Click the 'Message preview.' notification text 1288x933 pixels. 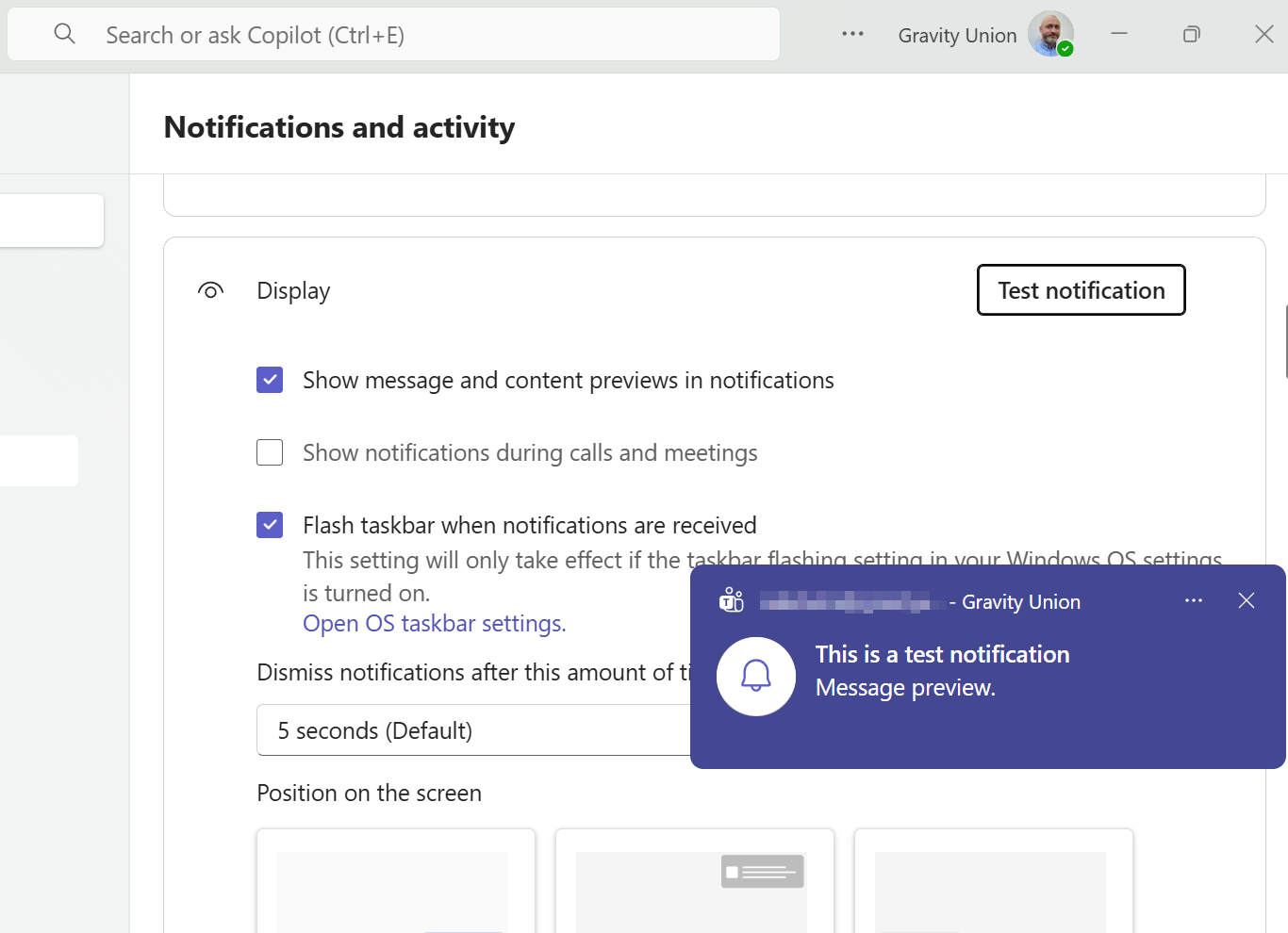pyautogui.click(x=905, y=688)
